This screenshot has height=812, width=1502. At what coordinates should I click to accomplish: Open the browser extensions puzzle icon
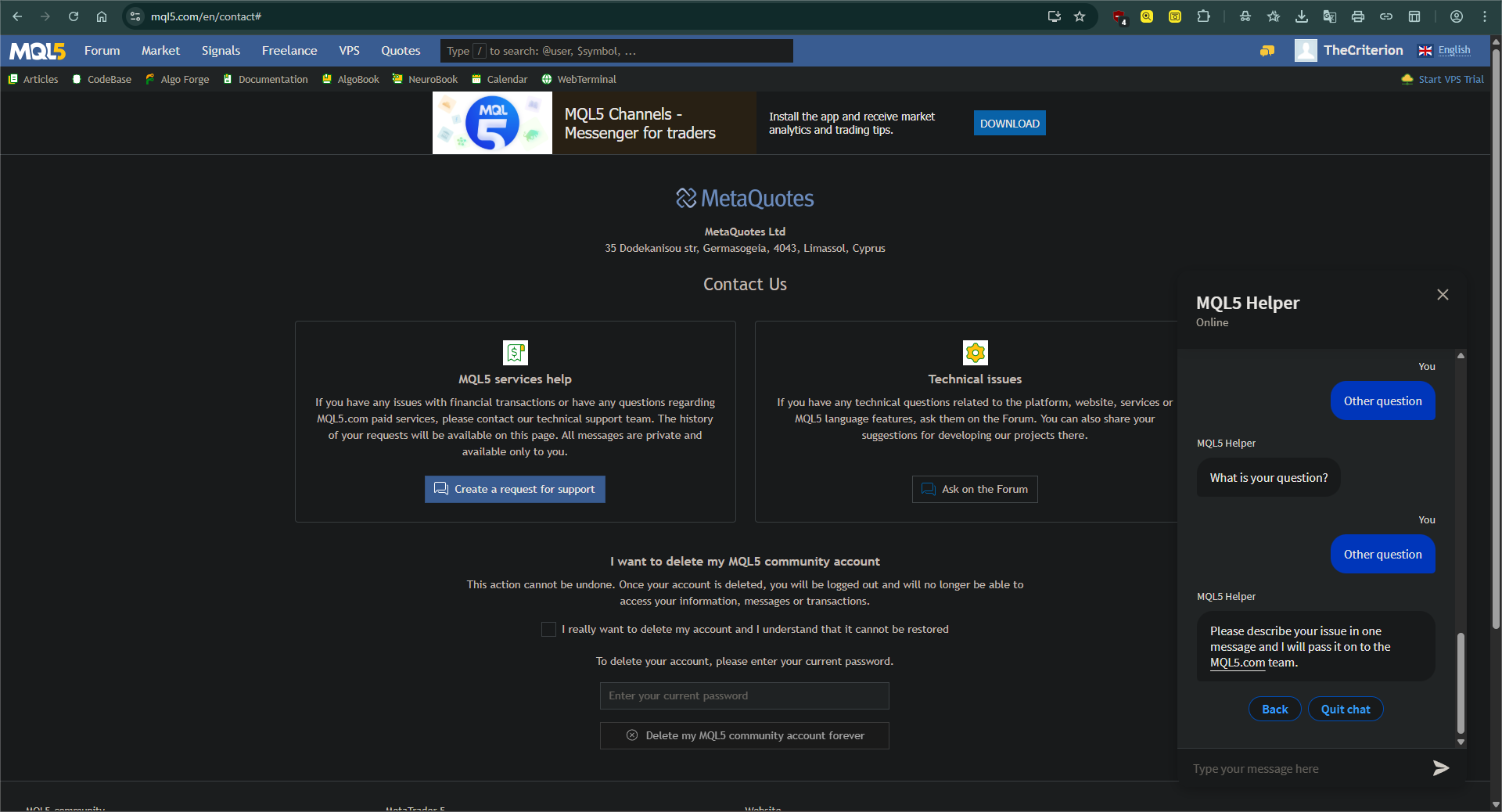1203,16
